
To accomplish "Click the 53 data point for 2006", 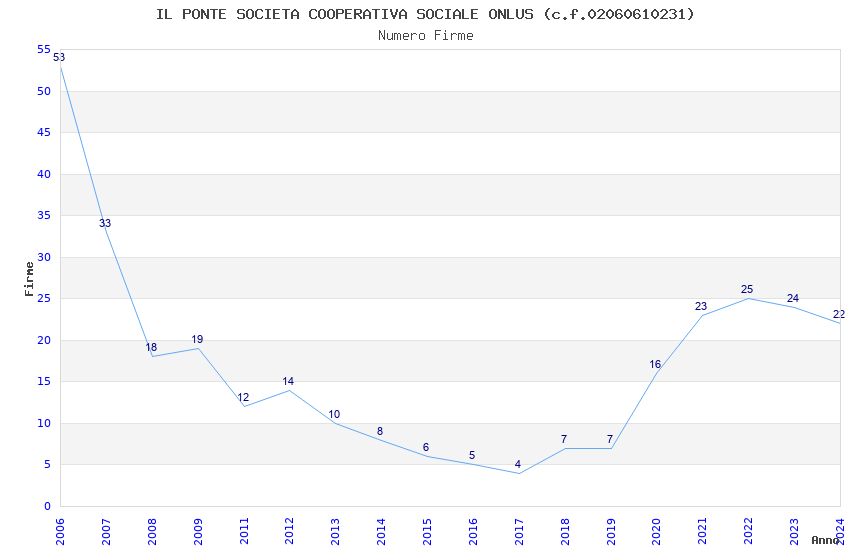I will pyautogui.click(x=60, y=57).
